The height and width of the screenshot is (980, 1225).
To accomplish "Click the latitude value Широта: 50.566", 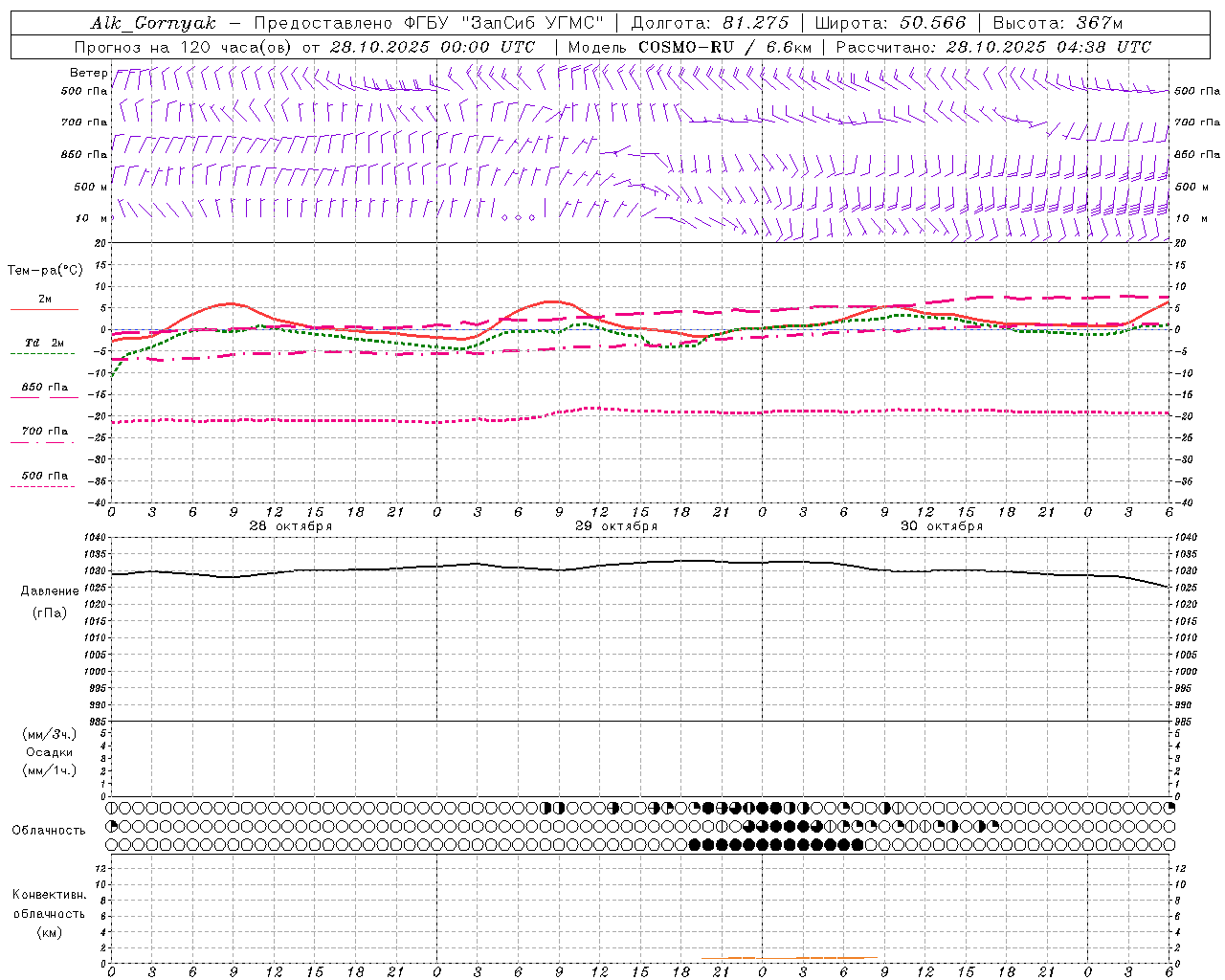I will (891, 23).
